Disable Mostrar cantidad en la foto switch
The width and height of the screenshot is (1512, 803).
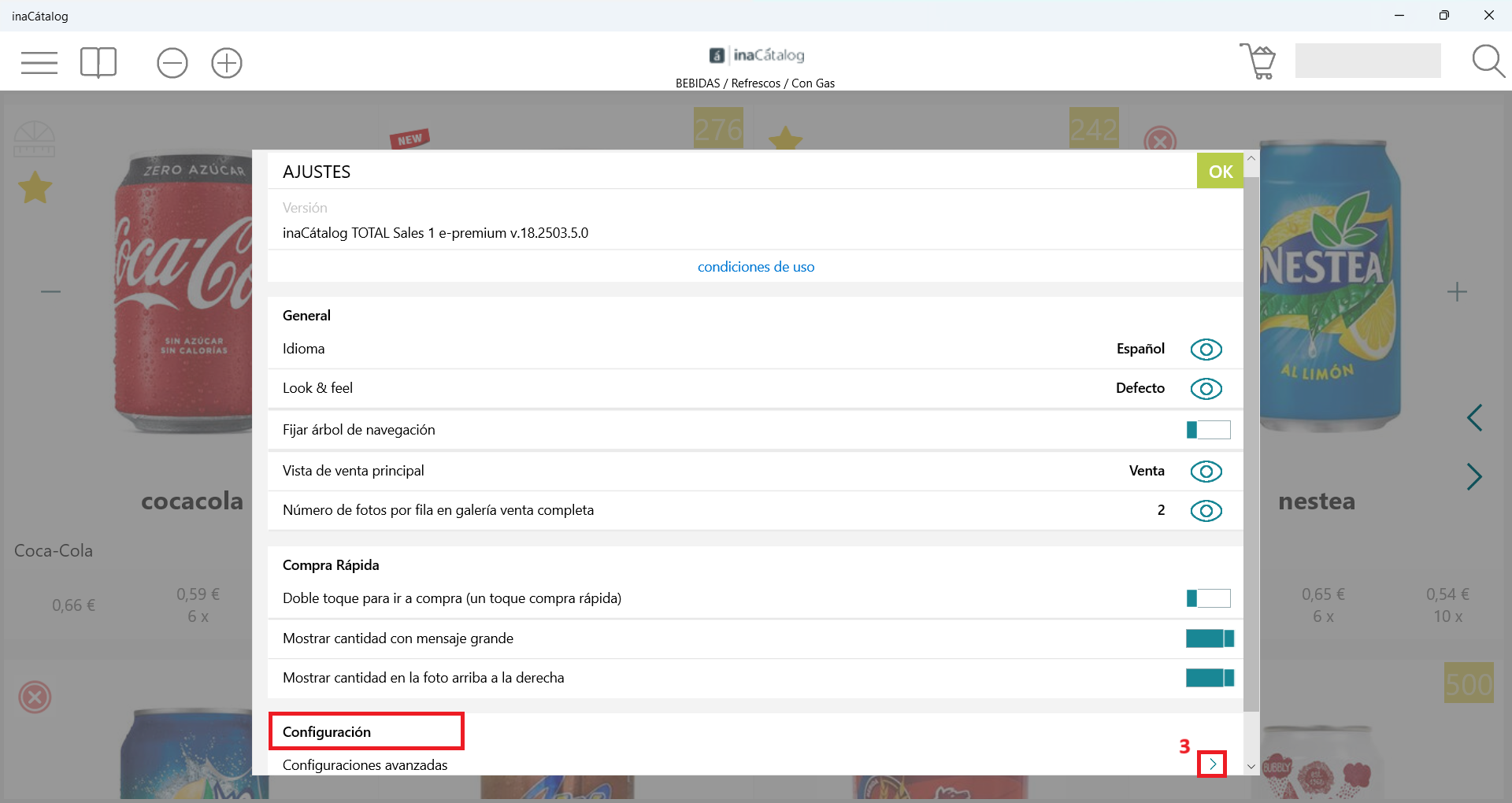point(1210,678)
